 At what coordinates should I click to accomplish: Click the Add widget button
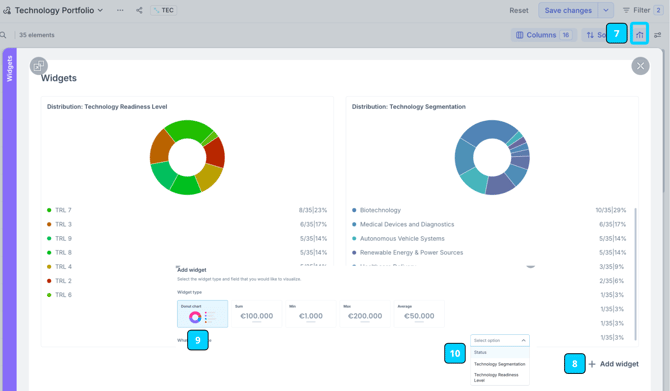coord(614,364)
